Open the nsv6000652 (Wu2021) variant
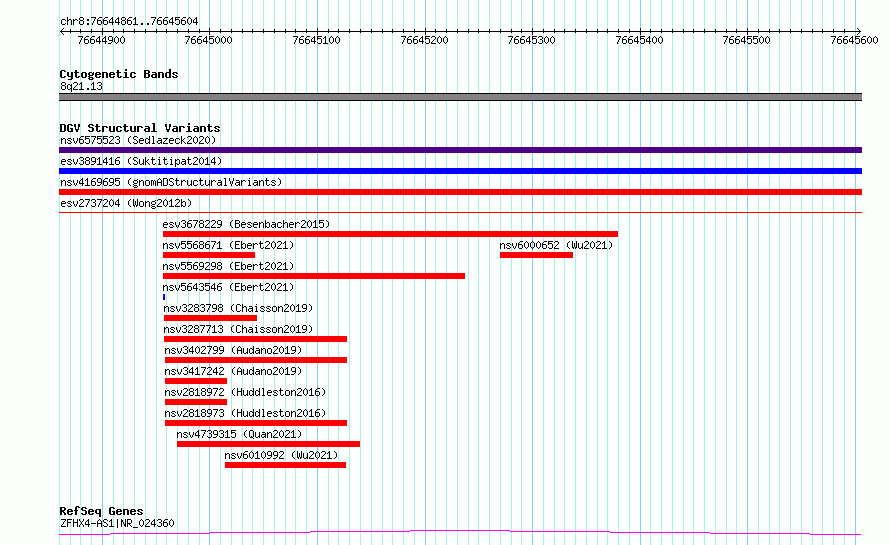Screen dimensions: 890x545 [536, 255]
